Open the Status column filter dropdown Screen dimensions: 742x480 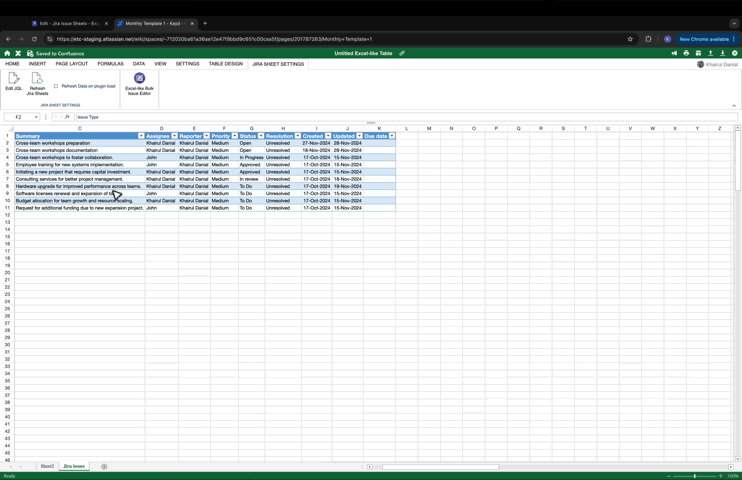click(261, 136)
